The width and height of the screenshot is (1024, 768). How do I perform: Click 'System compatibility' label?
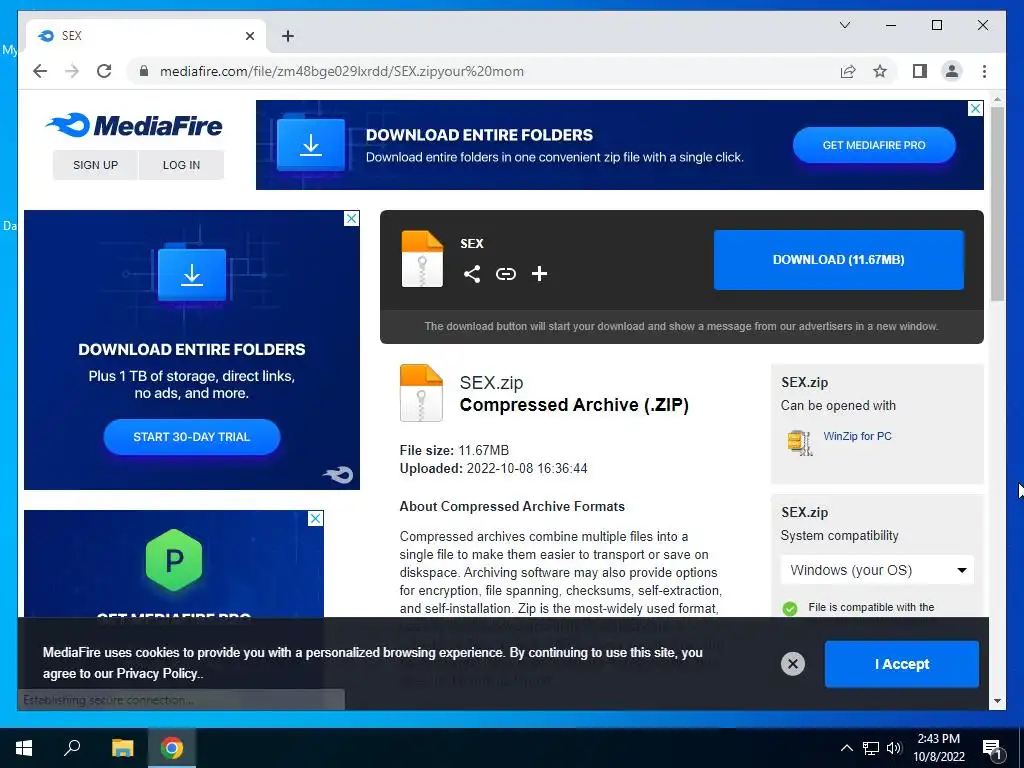[x=839, y=536]
